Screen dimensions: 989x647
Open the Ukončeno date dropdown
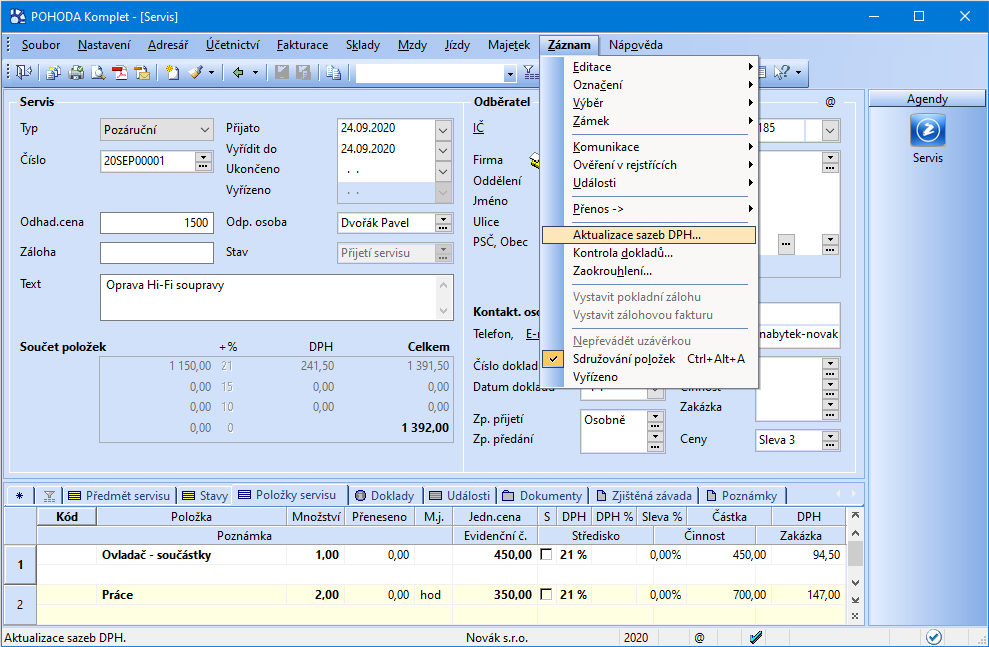(443, 171)
